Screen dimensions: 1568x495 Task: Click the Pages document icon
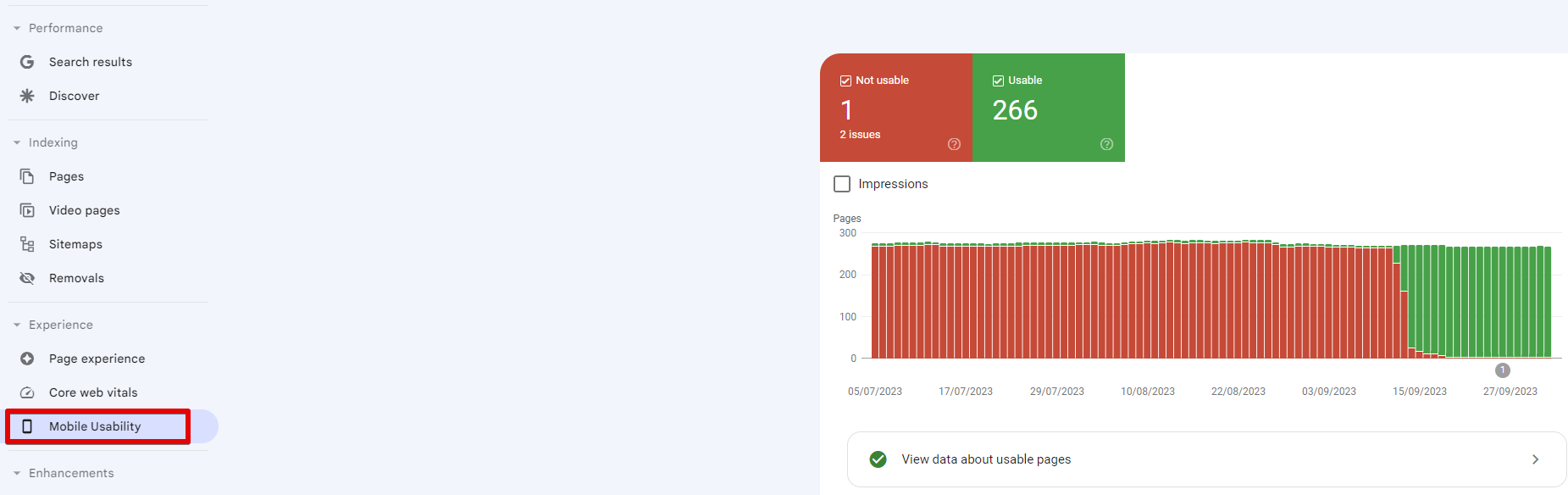pos(27,176)
